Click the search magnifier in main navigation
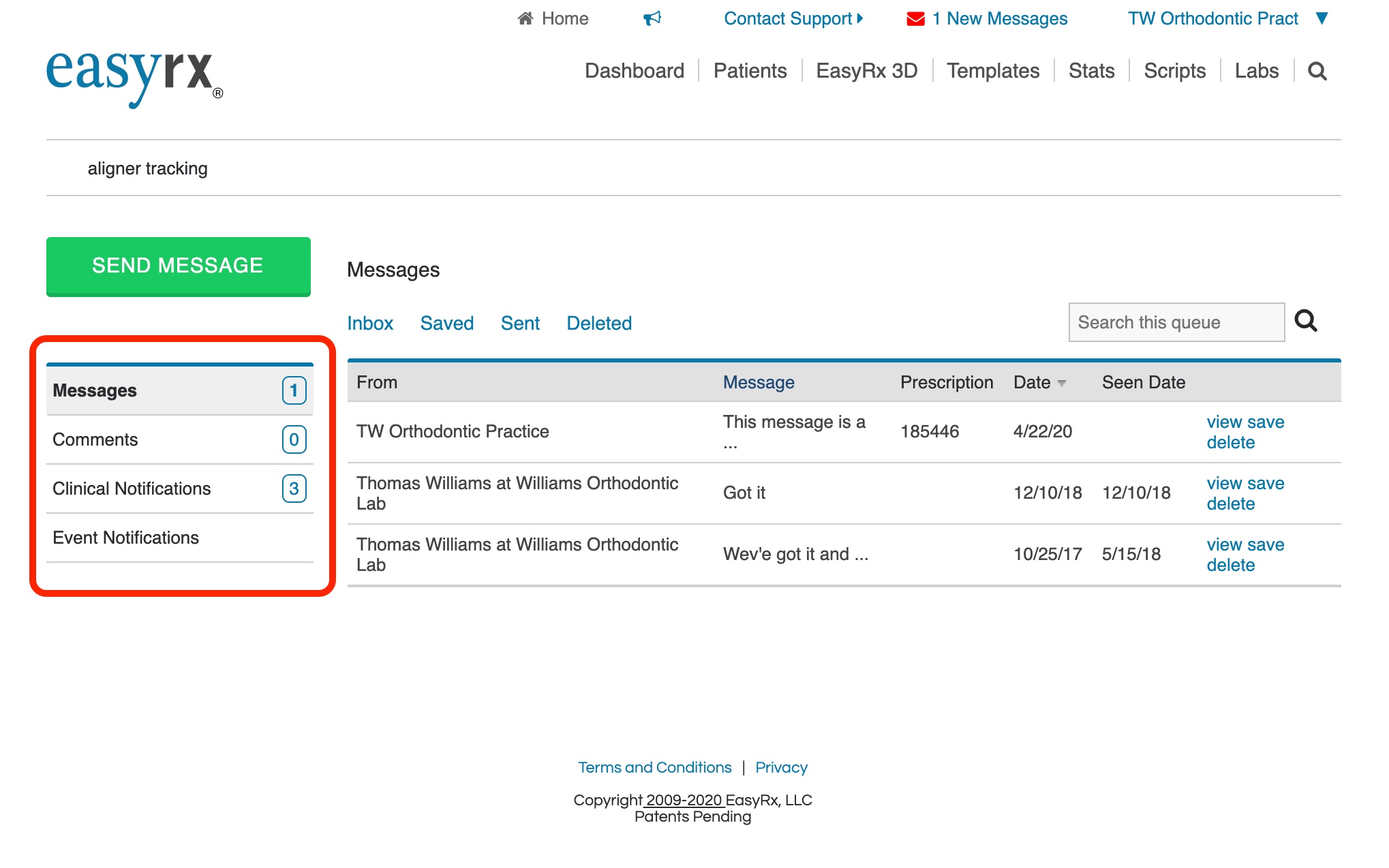Image resolution: width=1389 pixels, height=868 pixels. (x=1317, y=71)
